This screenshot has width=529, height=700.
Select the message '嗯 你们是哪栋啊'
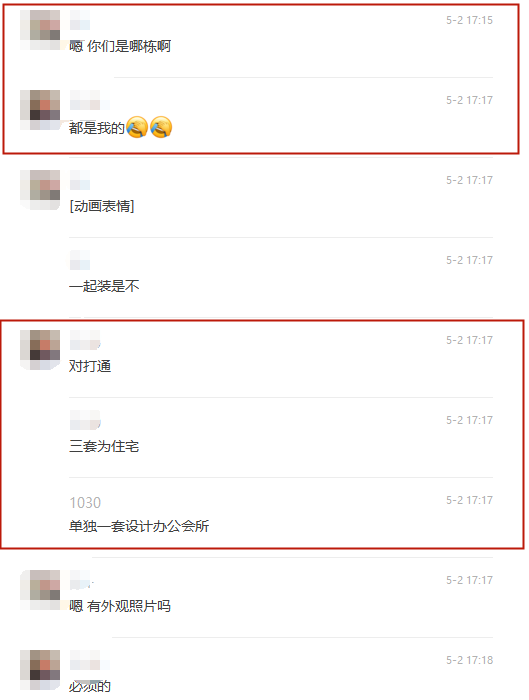click(x=120, y=46)
